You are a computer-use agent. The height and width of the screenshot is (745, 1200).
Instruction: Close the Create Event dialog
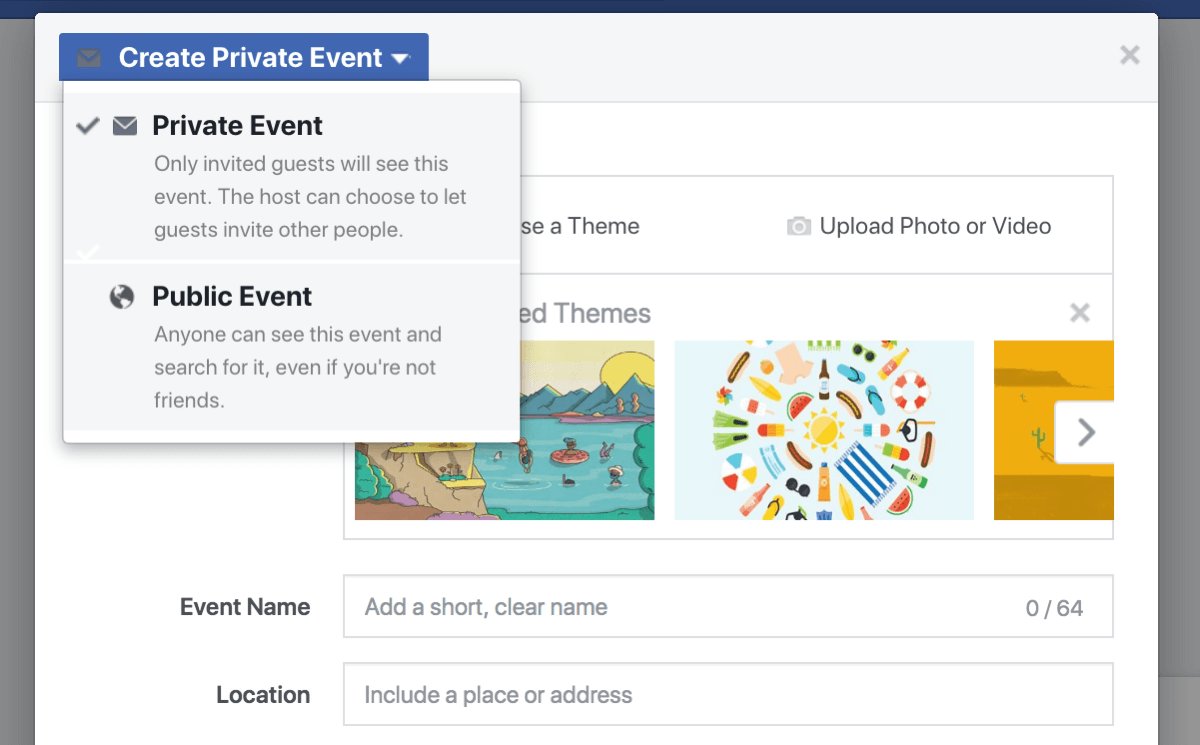pos(1130,55)
